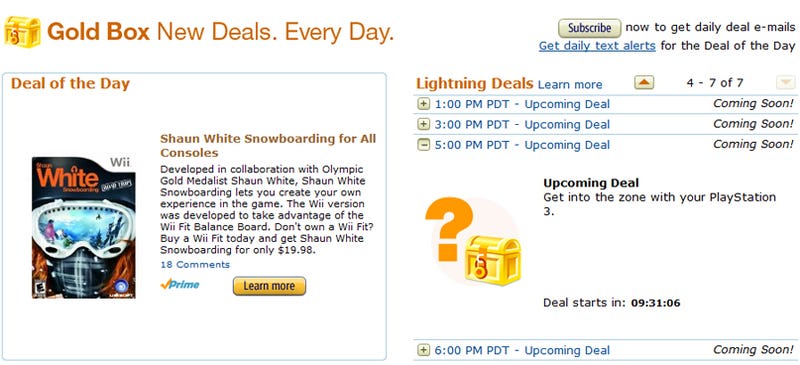Select the 5:00 PM PDT - Upcoming Deal link
This screenshot has width=800, height=365.
coord(522,145)
